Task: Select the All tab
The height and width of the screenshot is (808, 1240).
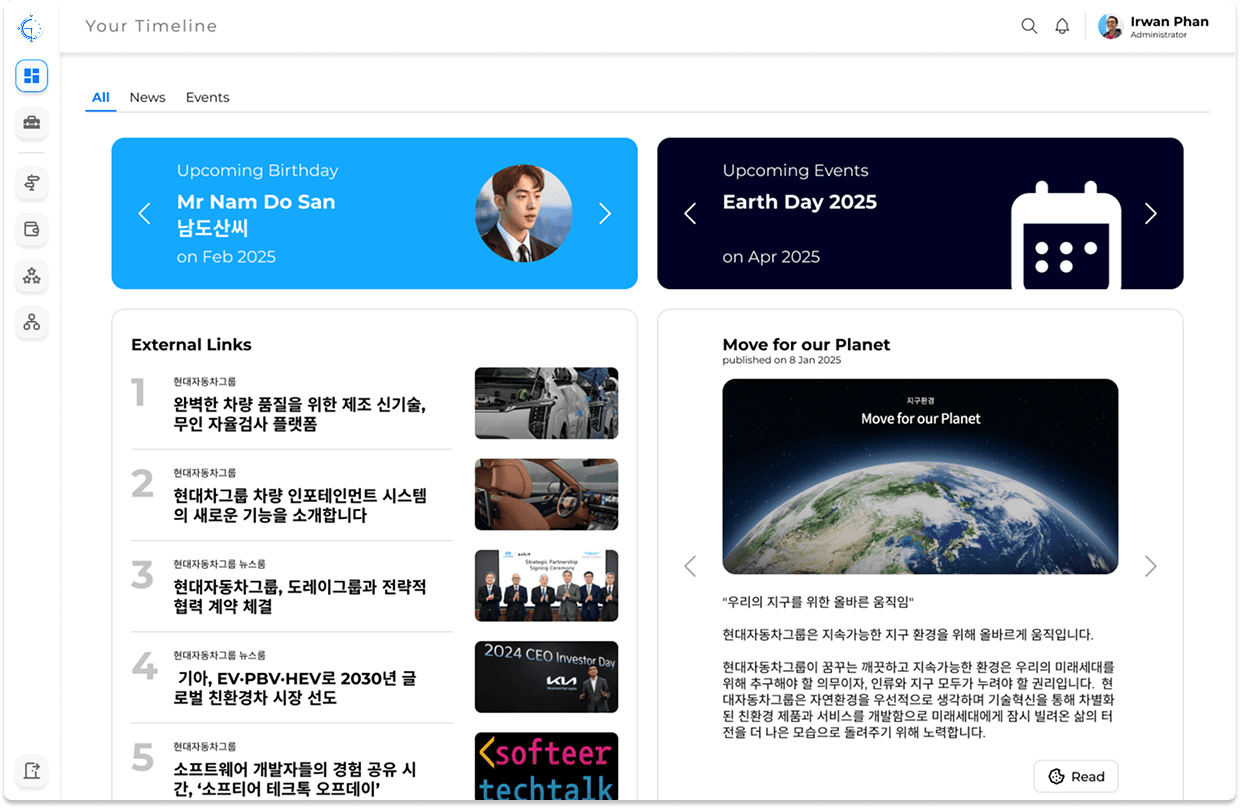Action: (x=101, y=97)
